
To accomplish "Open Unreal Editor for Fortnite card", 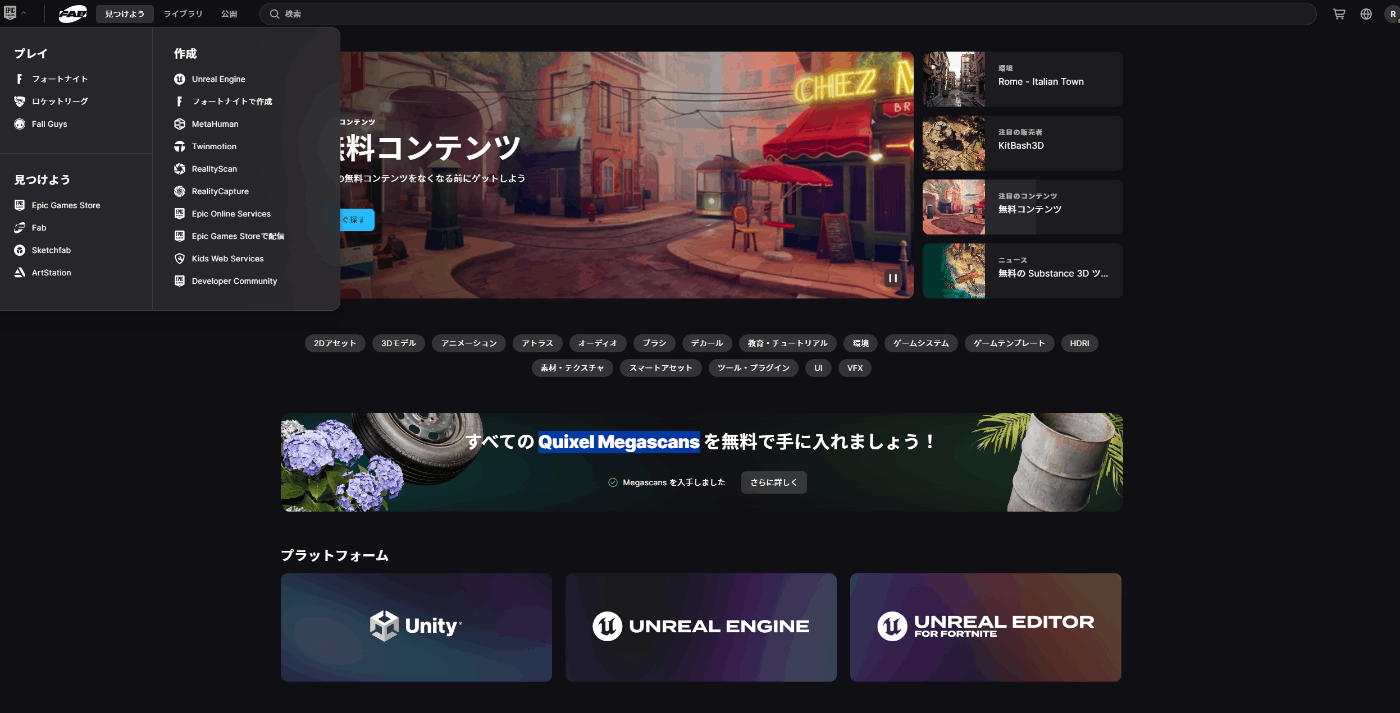I will 986,627.
